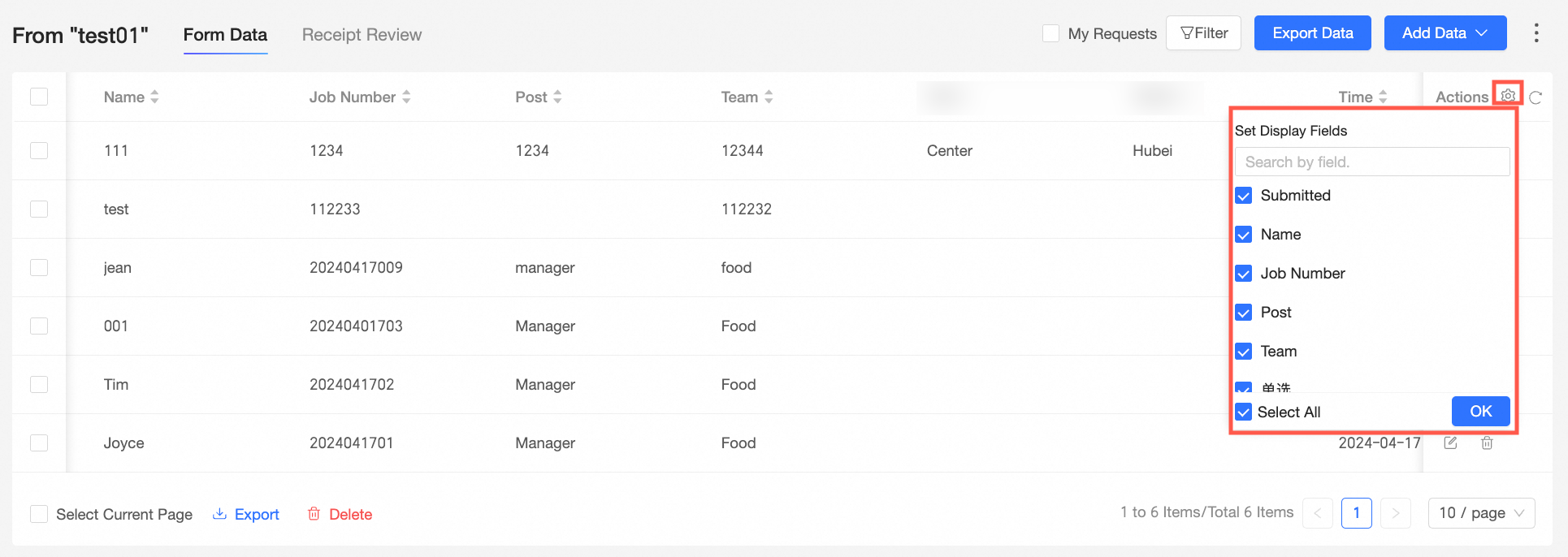Open the Filter button

point(1203,32)
